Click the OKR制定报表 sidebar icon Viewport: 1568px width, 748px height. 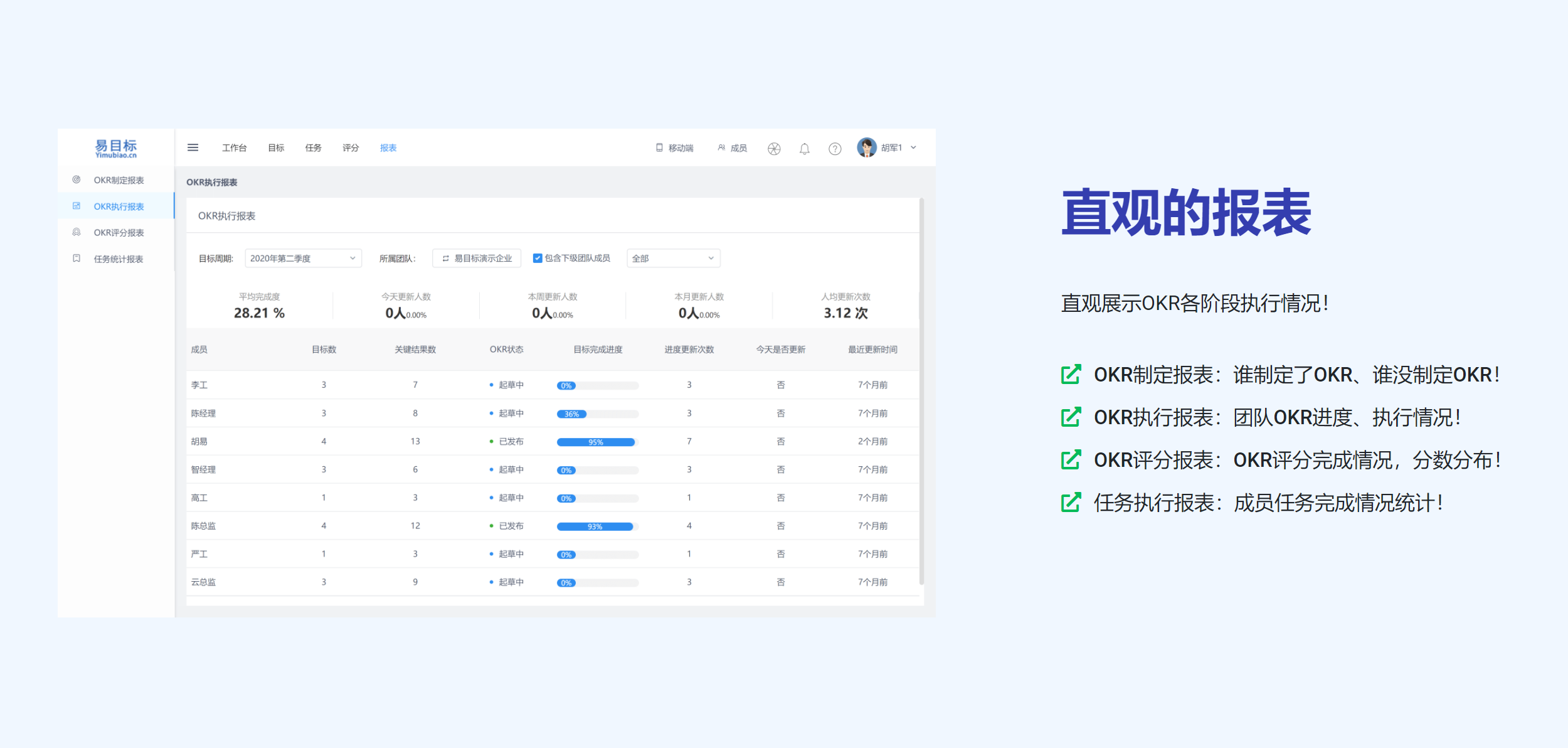click(77, 179)
